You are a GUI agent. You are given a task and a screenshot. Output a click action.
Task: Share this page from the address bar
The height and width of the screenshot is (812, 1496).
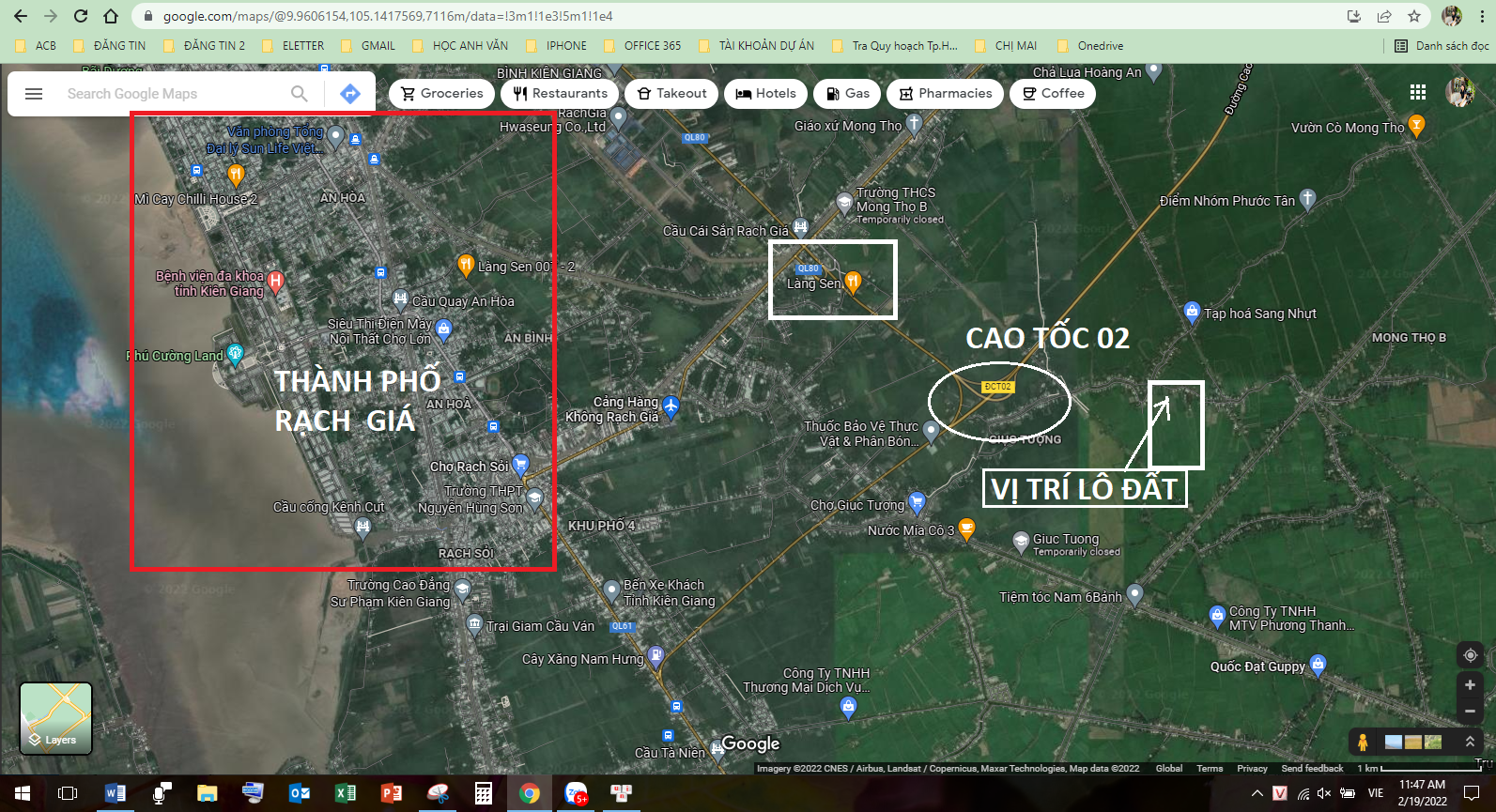pos(1384,16)
